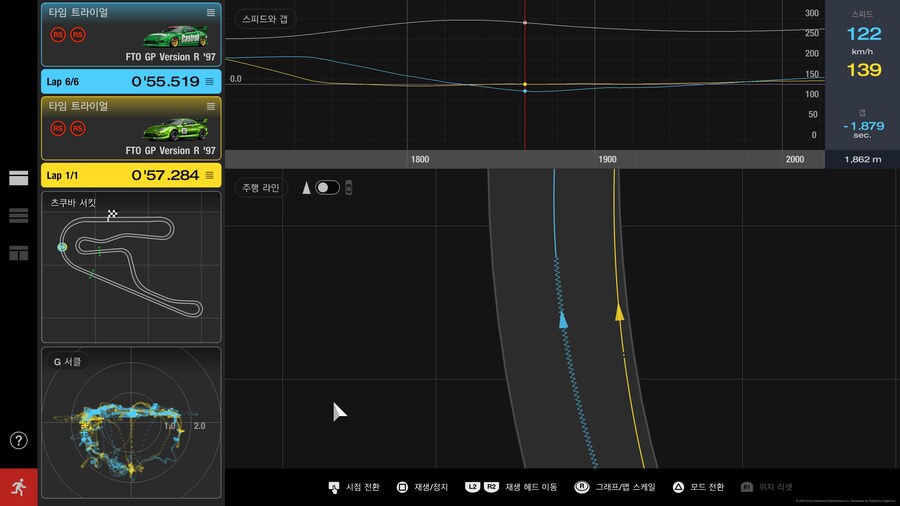Open the lap list for Lap 6/6

(x=210, y=81)
